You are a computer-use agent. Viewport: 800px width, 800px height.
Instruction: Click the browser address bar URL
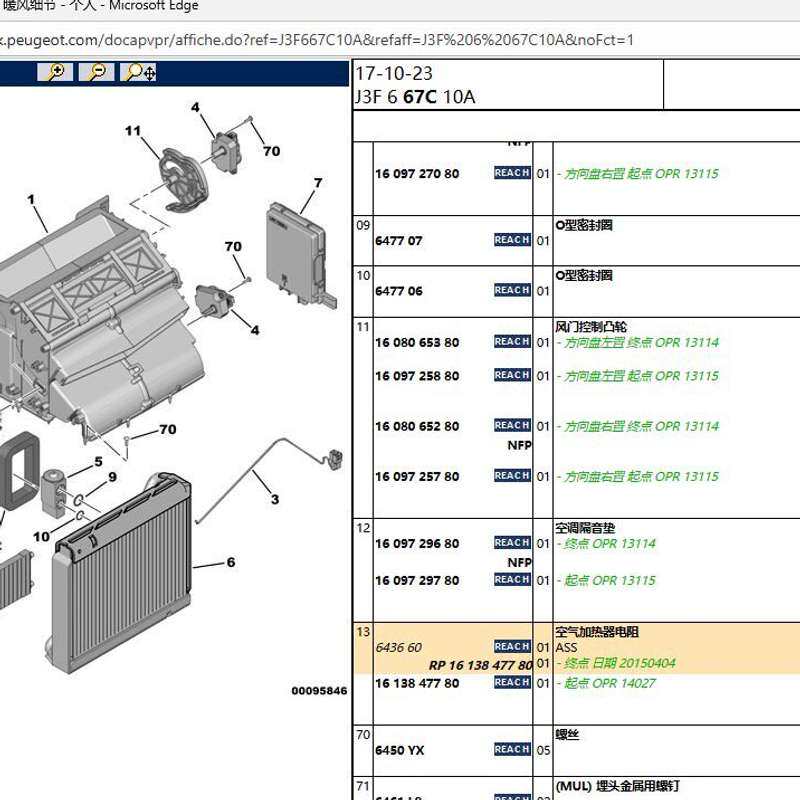[x=316, y=40]
